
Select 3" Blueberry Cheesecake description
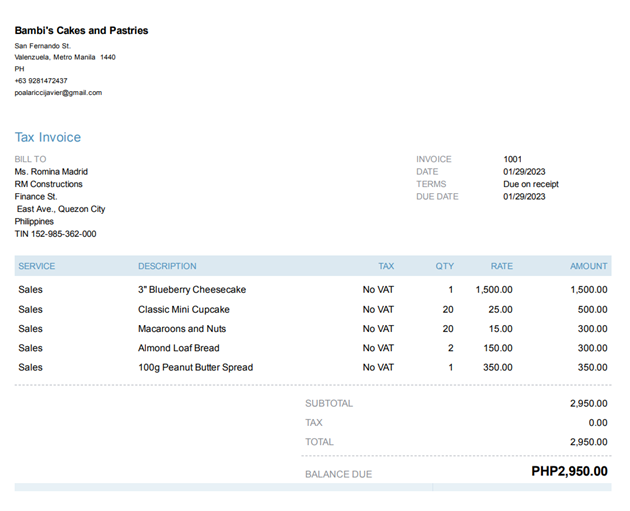click(192, 290)
